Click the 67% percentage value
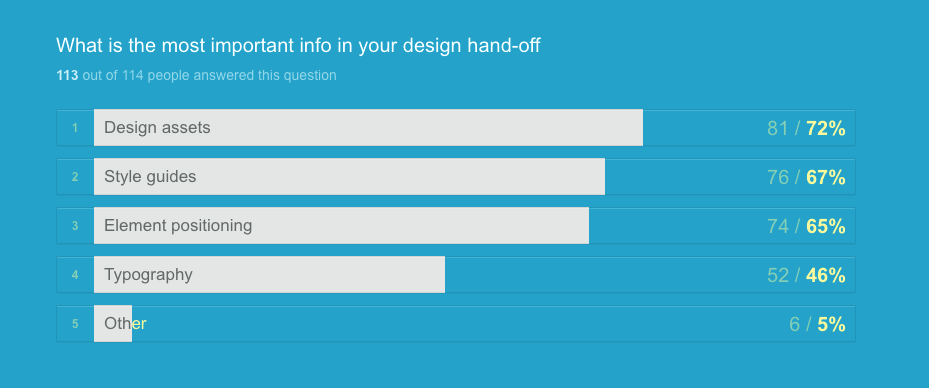This screenshot has width=929, height=388. (825, 177)
